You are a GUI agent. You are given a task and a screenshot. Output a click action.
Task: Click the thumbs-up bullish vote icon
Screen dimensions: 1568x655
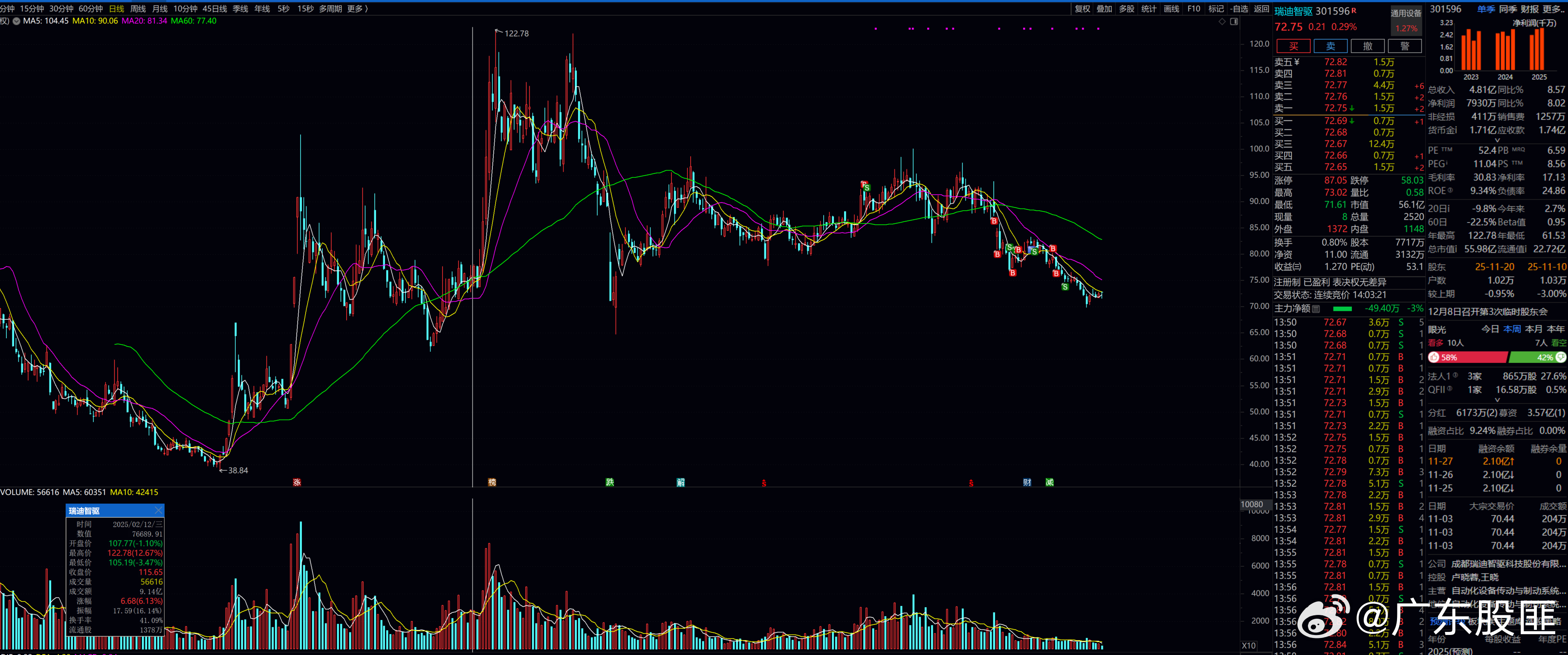click(1433, 357)
